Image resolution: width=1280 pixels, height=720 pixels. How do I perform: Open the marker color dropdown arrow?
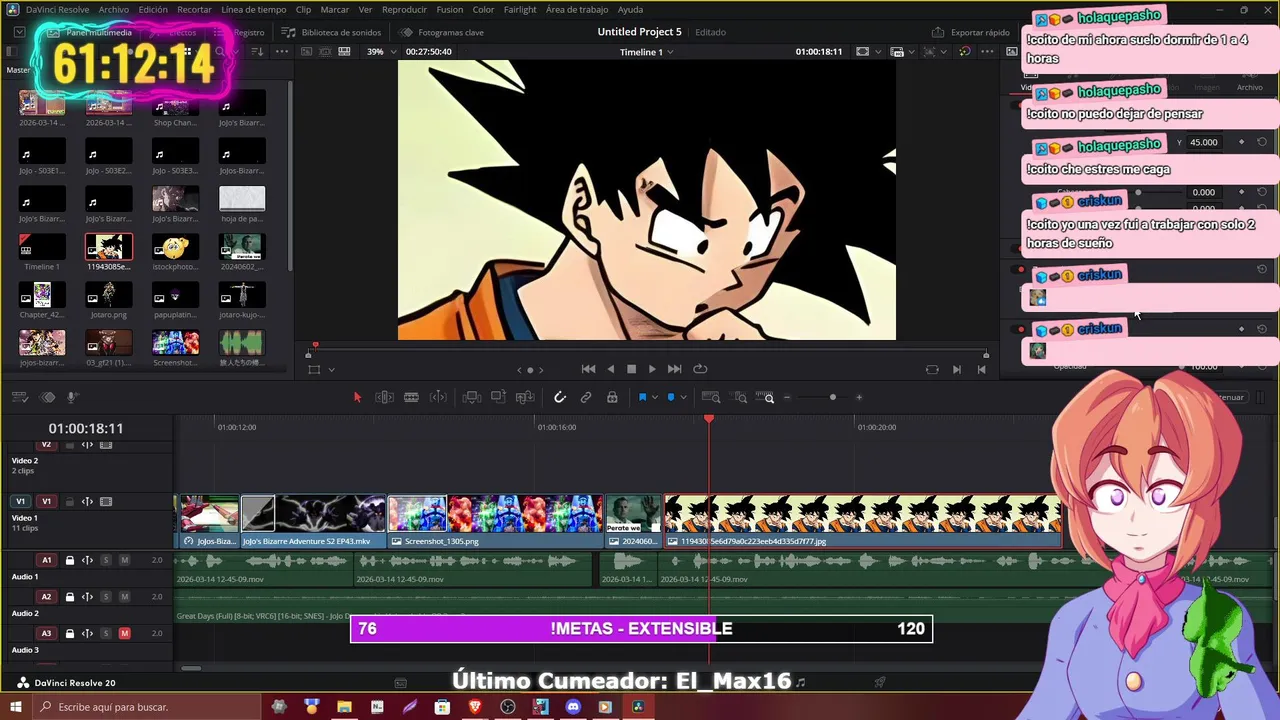683,398
